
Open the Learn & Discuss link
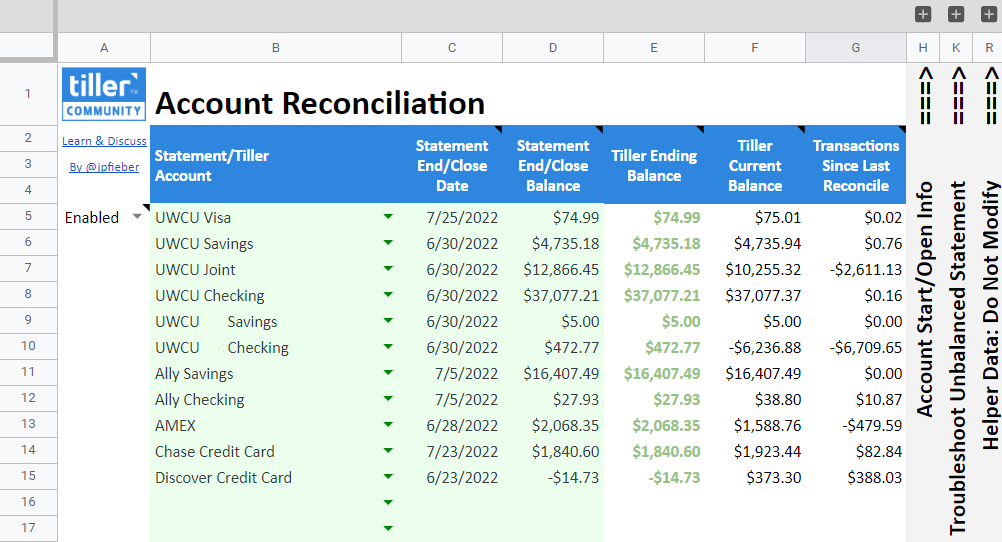pos(104,141)
